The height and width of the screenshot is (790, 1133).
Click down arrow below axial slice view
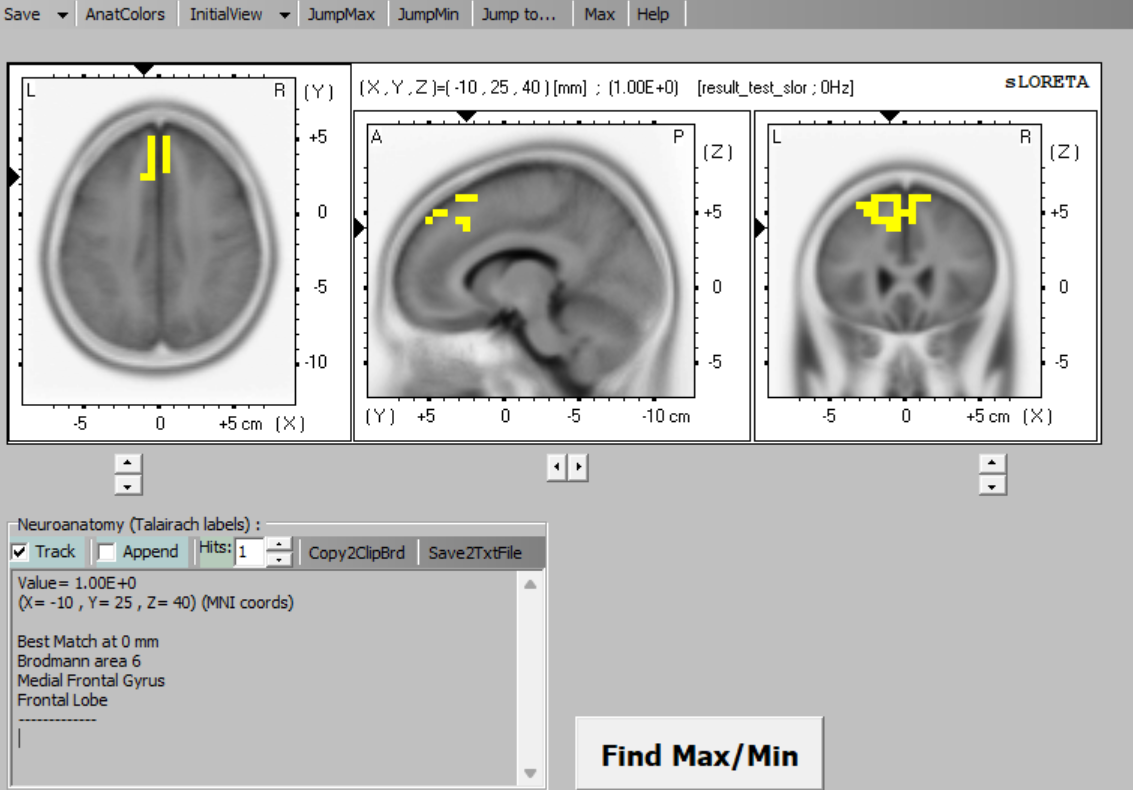click(128, 485)
